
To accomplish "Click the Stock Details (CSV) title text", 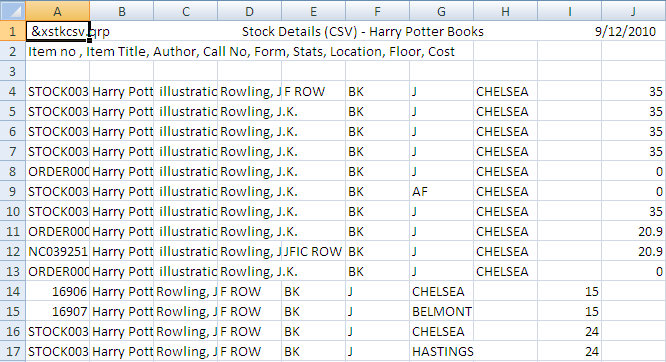I will tap(363, 31).
